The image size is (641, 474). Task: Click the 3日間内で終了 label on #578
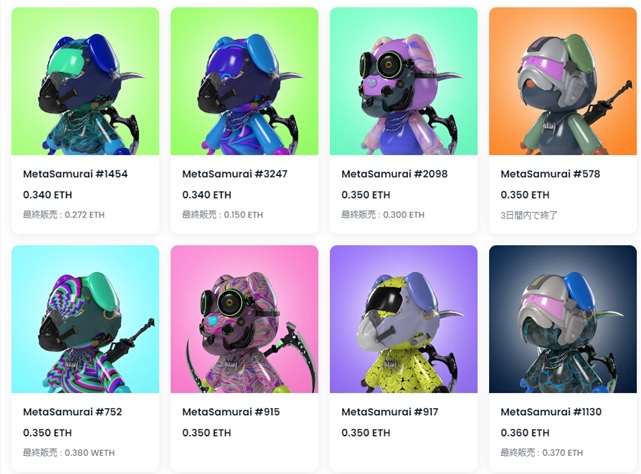click(529, 215)
